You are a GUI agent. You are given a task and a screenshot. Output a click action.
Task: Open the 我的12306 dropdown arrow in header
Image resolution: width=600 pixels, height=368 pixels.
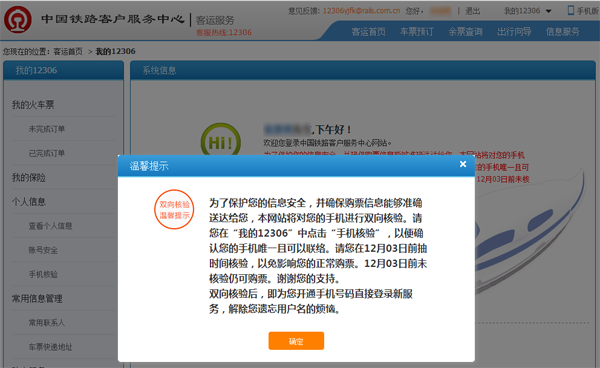(548, 11)
